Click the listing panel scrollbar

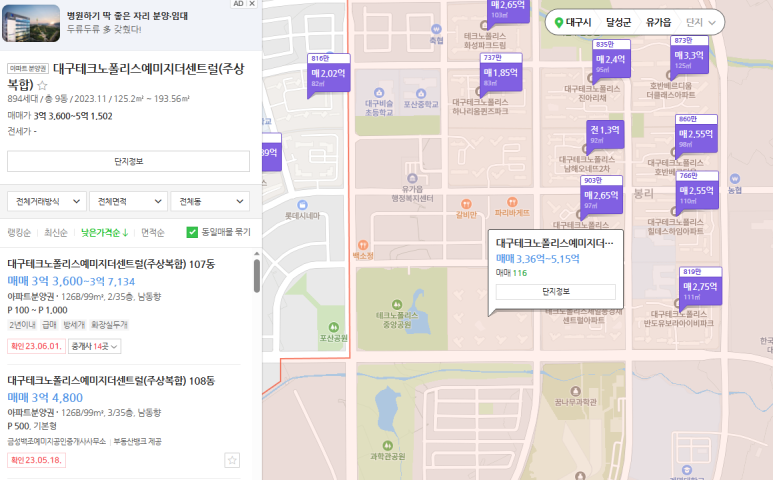(256, 275)
